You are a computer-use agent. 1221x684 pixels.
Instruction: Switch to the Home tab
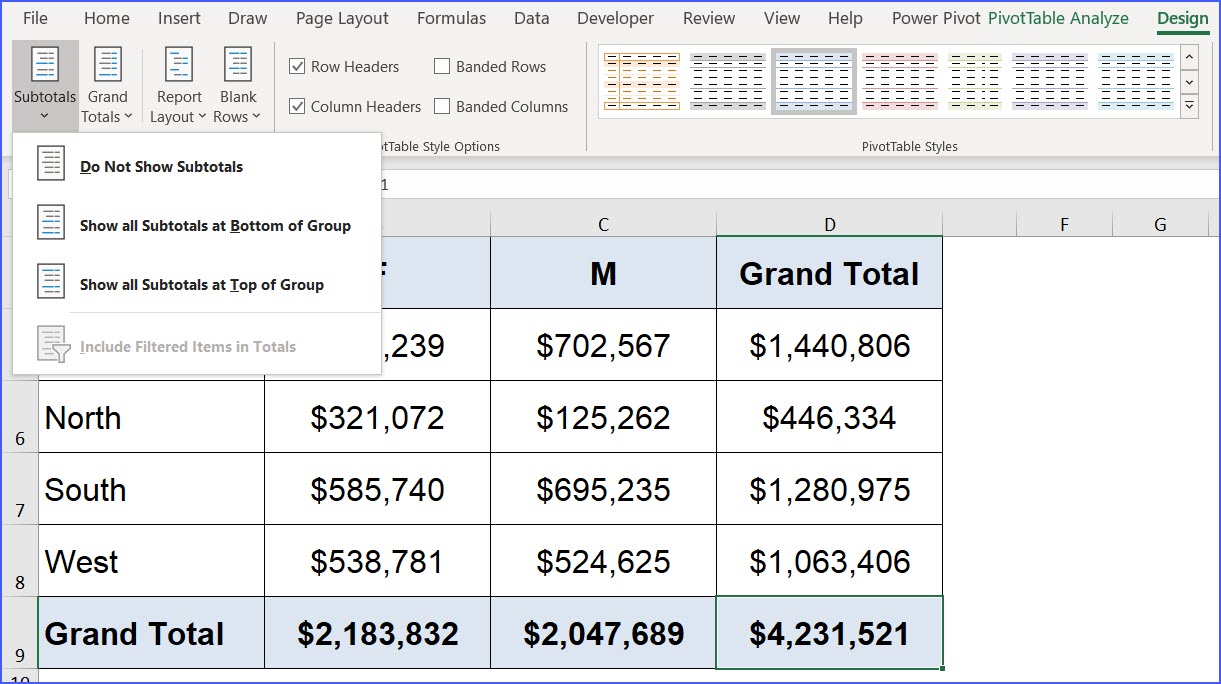coord(107,18)
